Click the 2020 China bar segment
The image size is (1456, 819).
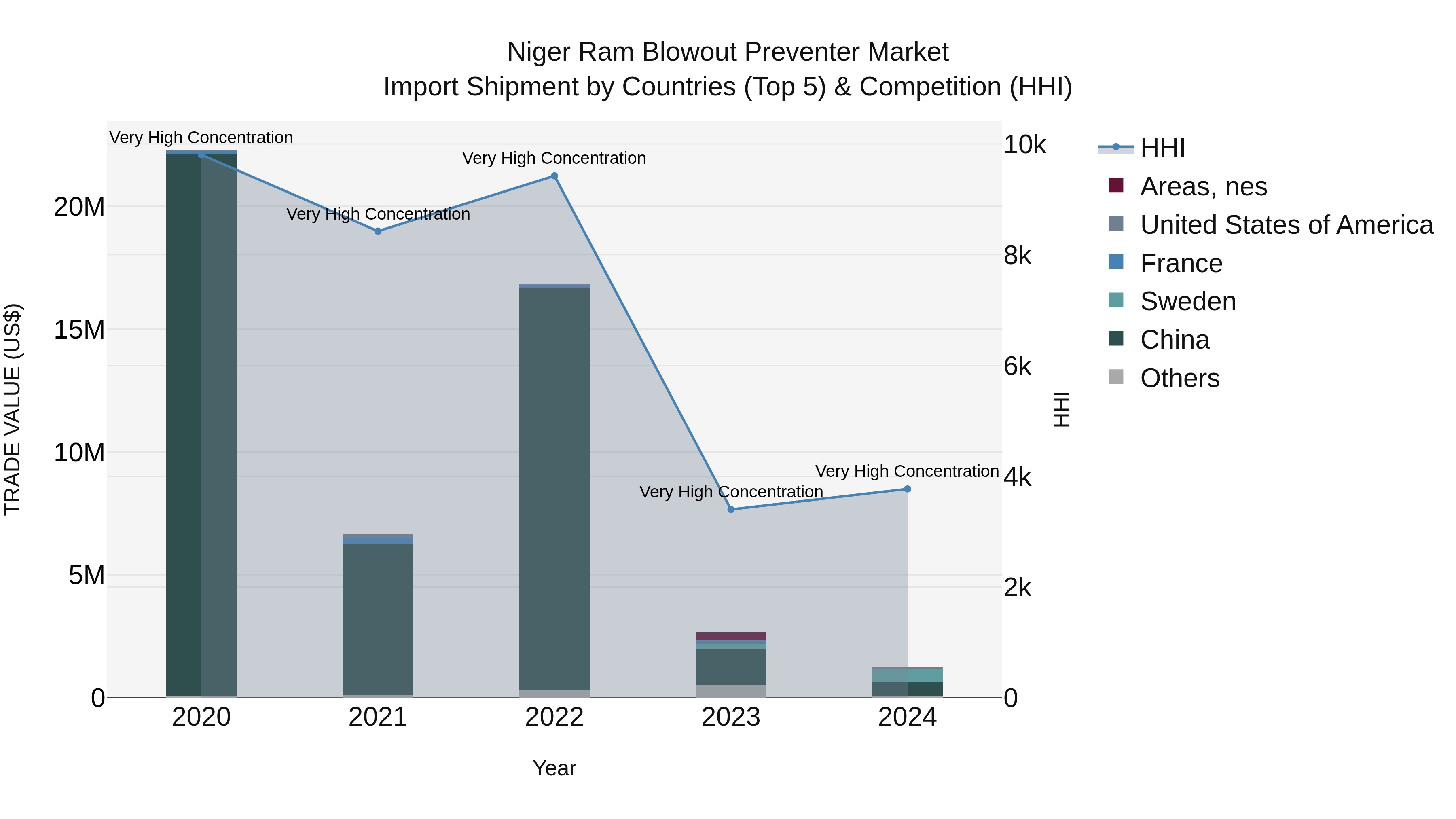201,425
